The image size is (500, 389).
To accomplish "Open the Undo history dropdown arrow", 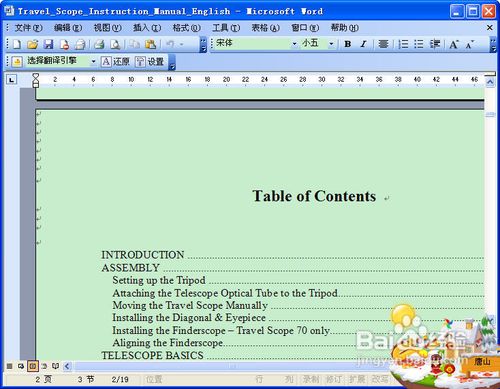I will tap(182, 44).
